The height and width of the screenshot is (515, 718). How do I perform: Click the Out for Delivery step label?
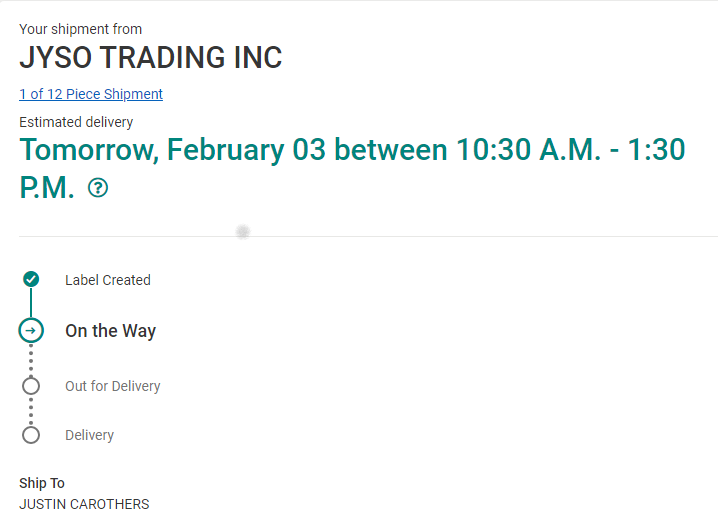(113, 386)
